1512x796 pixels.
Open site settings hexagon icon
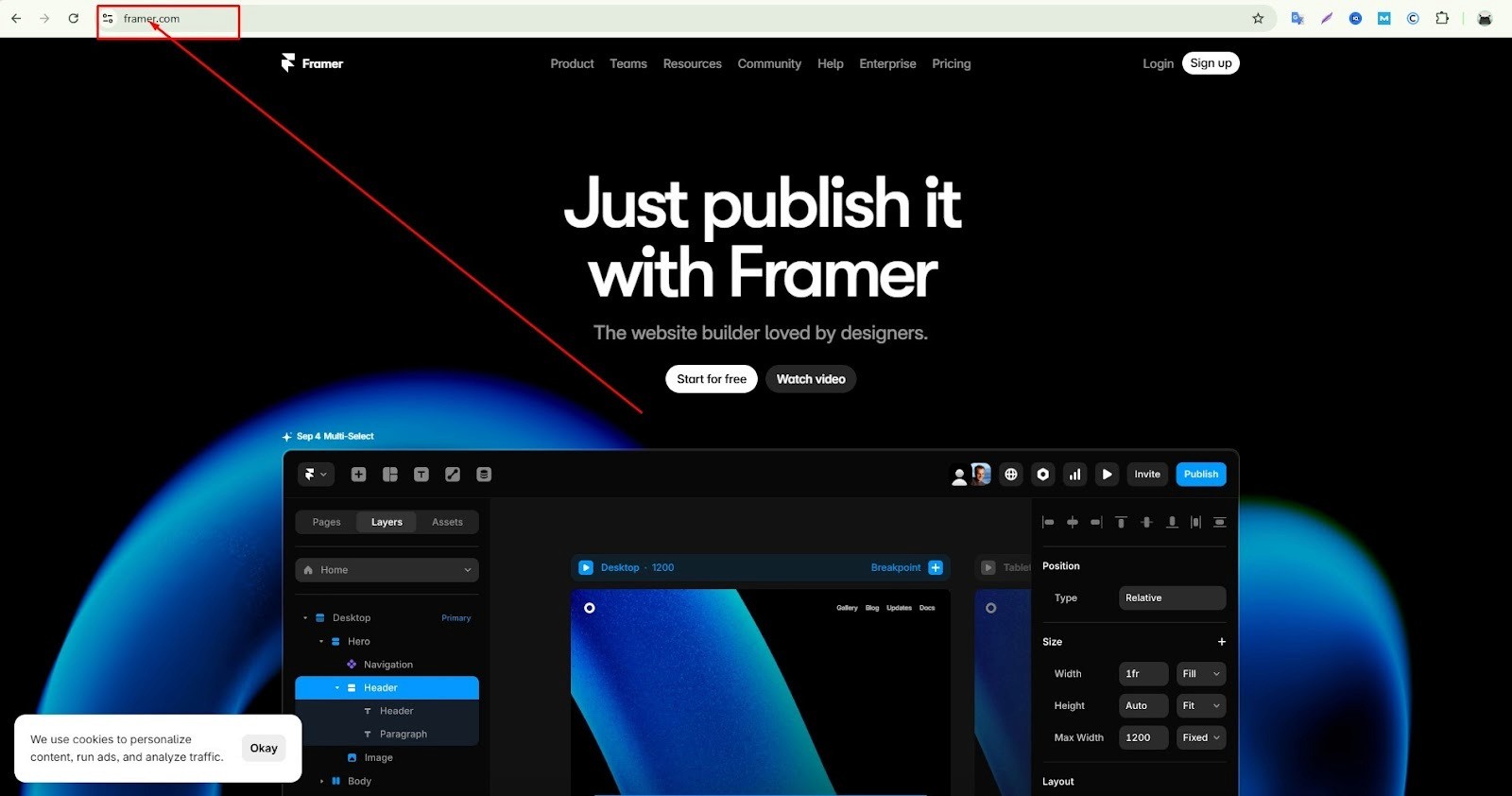coord(1043,475)
